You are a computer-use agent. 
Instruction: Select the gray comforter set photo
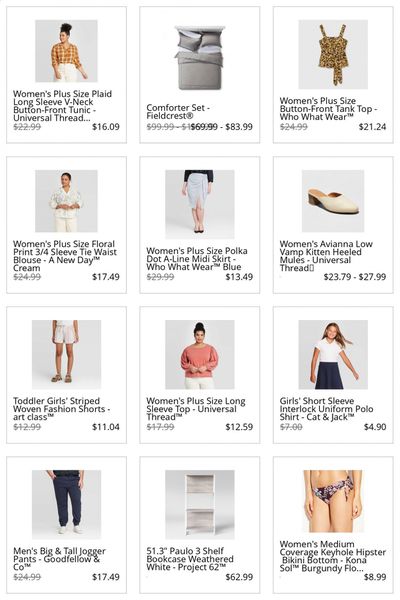click(200, 57)
